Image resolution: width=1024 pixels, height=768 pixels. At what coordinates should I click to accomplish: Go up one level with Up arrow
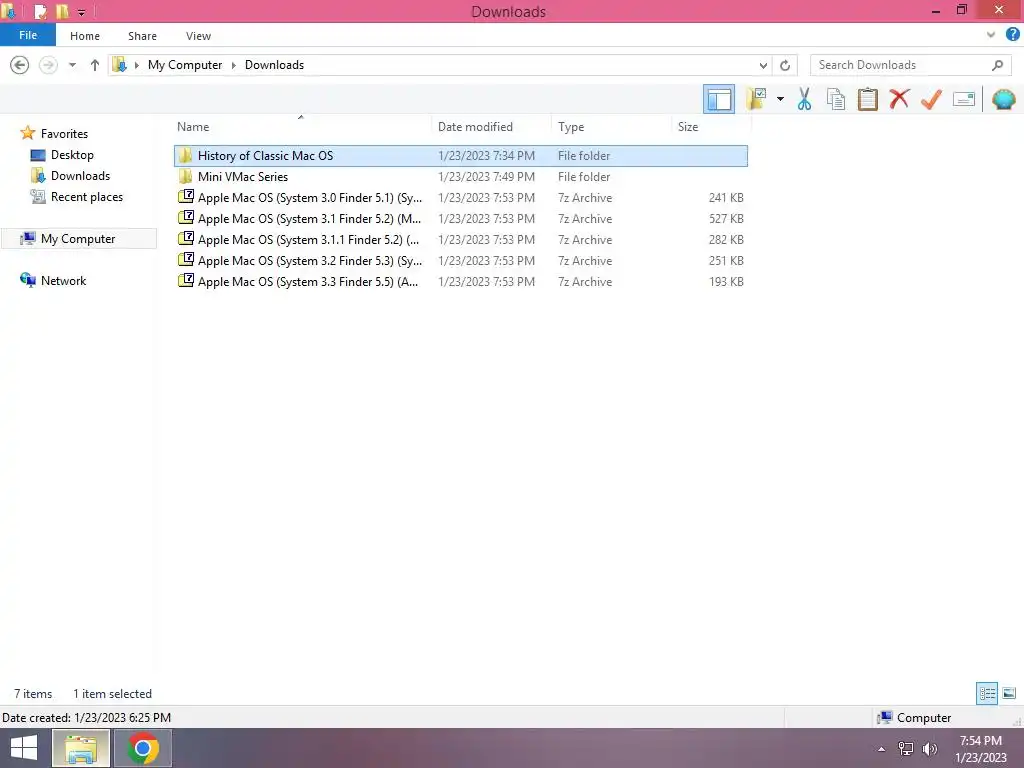tap(95, 65)
